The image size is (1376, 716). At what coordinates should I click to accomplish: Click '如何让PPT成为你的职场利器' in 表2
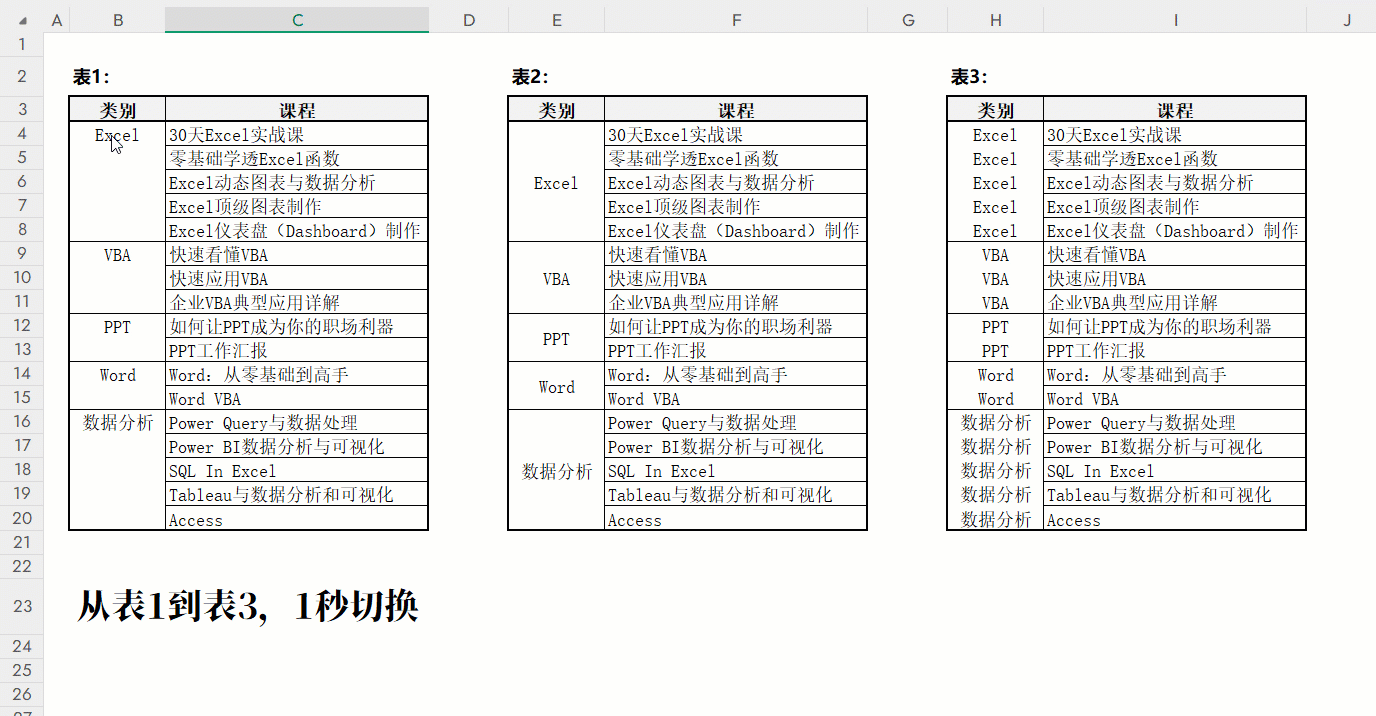736,326
